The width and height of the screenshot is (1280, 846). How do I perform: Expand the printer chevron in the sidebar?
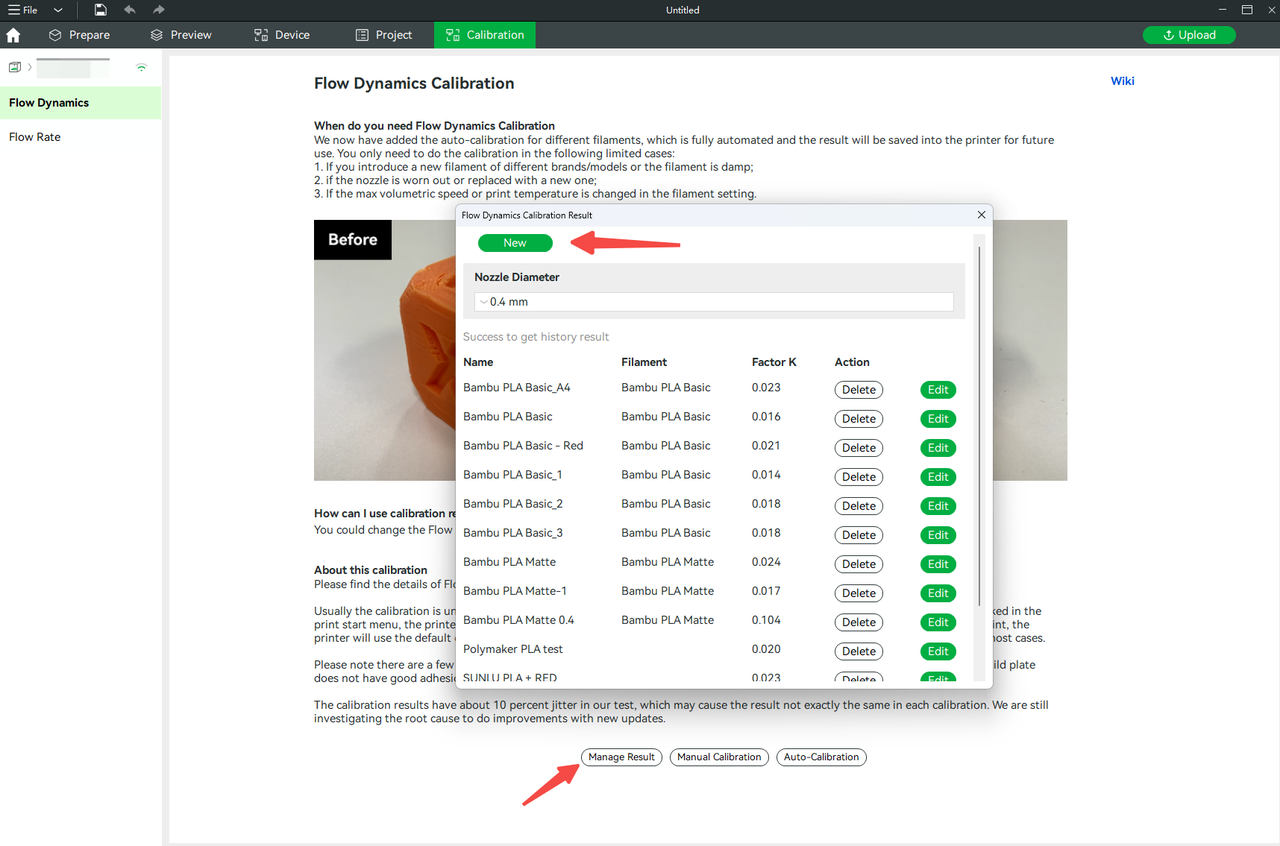coord(29,68)
